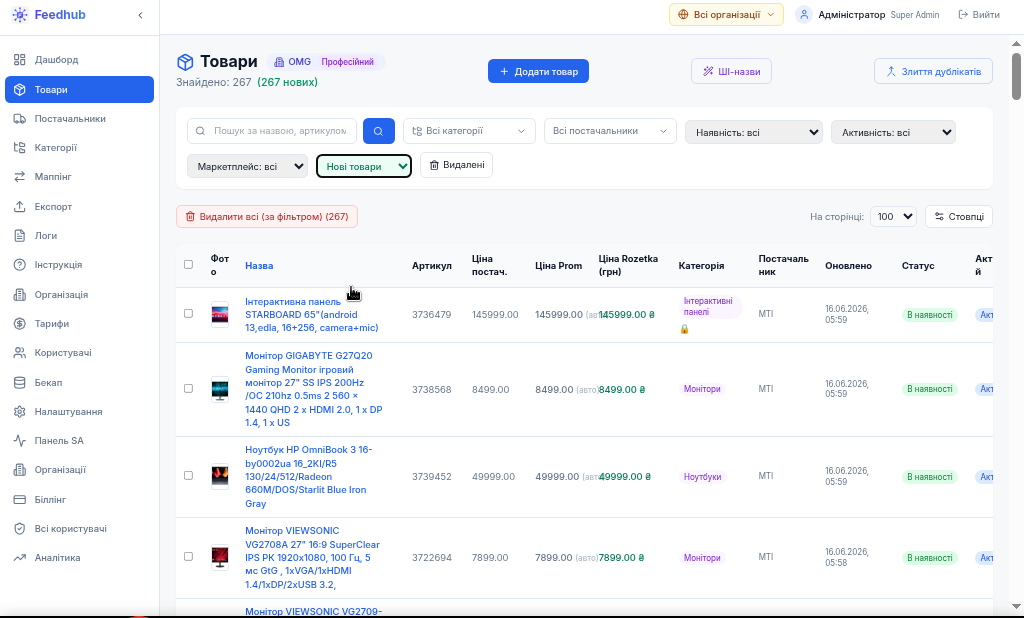Click the Користувачі people icon

coord(20,353)
